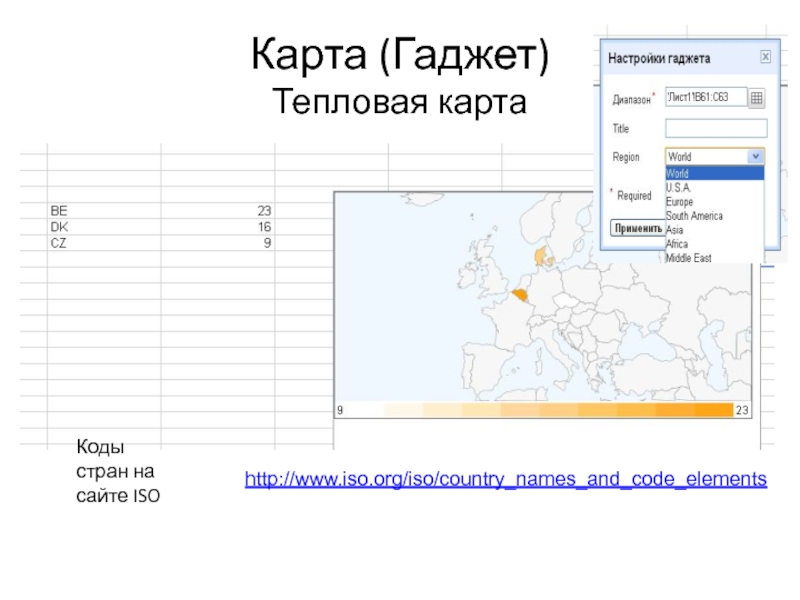800x600 pixels.
Task: Click the Title text field
Action: 715,128
